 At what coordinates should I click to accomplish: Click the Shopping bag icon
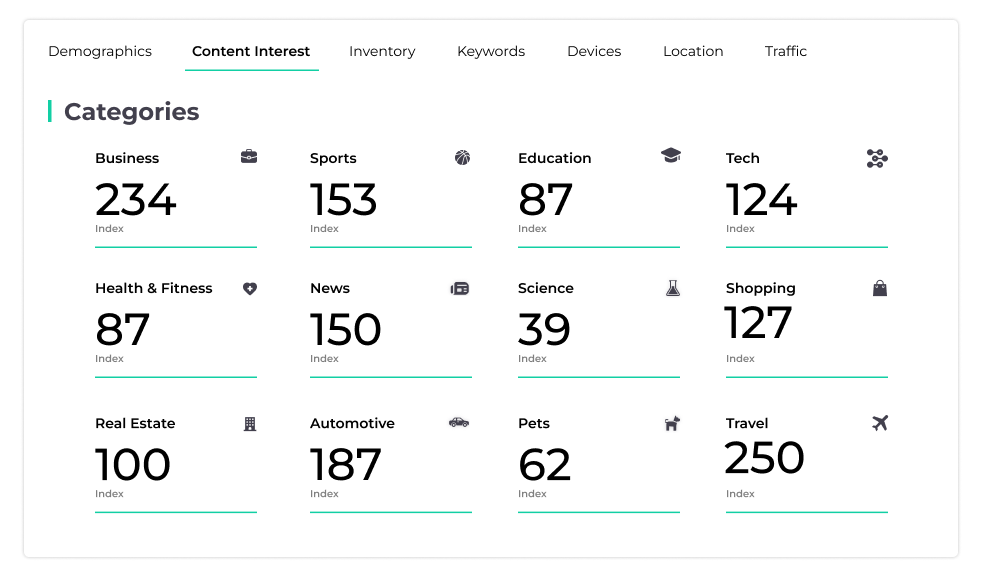[x=880, y=288]
